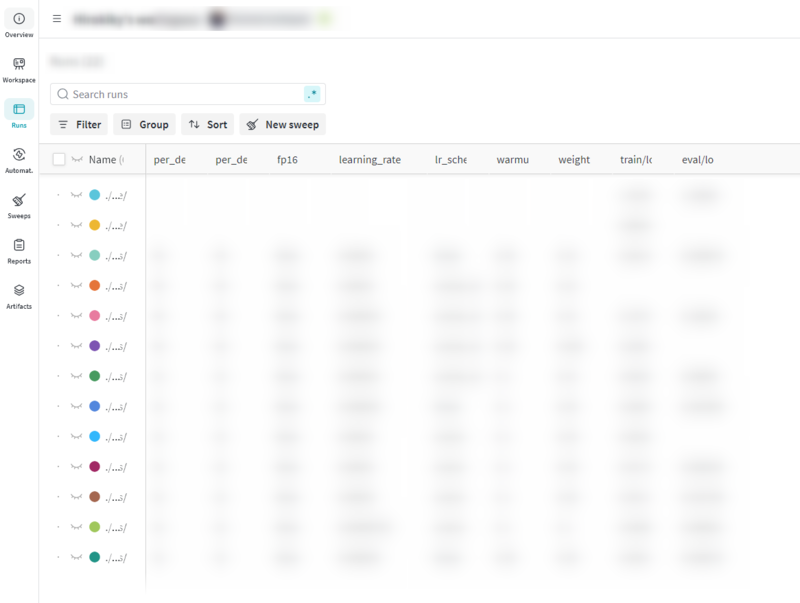Open the Group dropdown
This screenshot has height=603, width=800.
[x=144, y=124]
